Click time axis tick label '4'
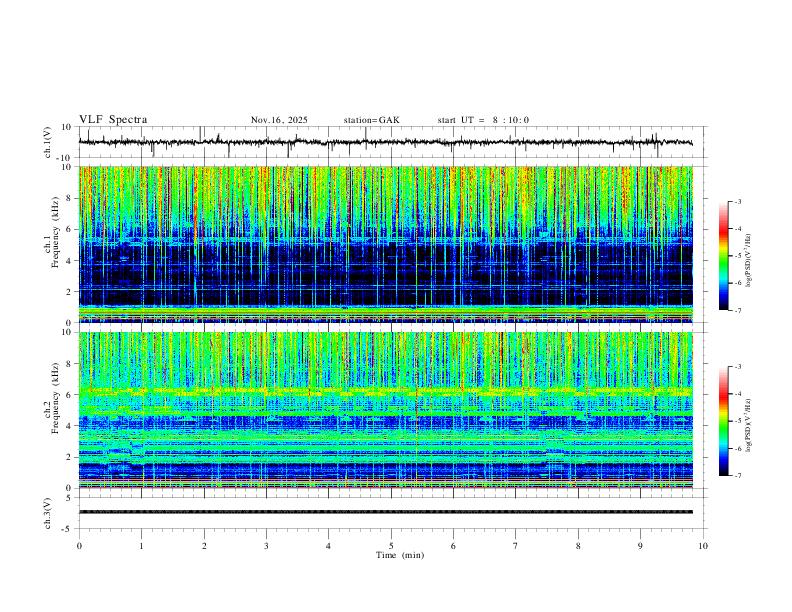 [x=328, y=546]
